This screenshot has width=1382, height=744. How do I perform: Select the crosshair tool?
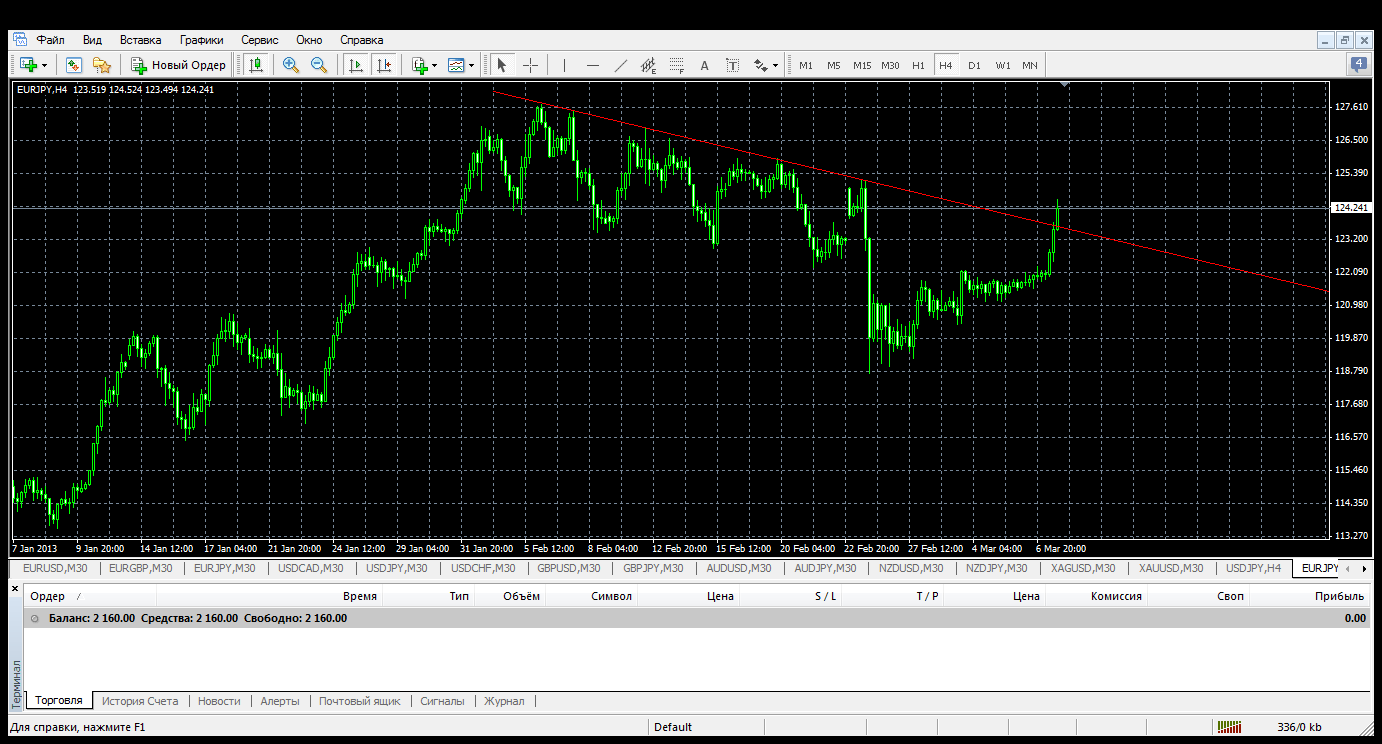click(530, 65)
